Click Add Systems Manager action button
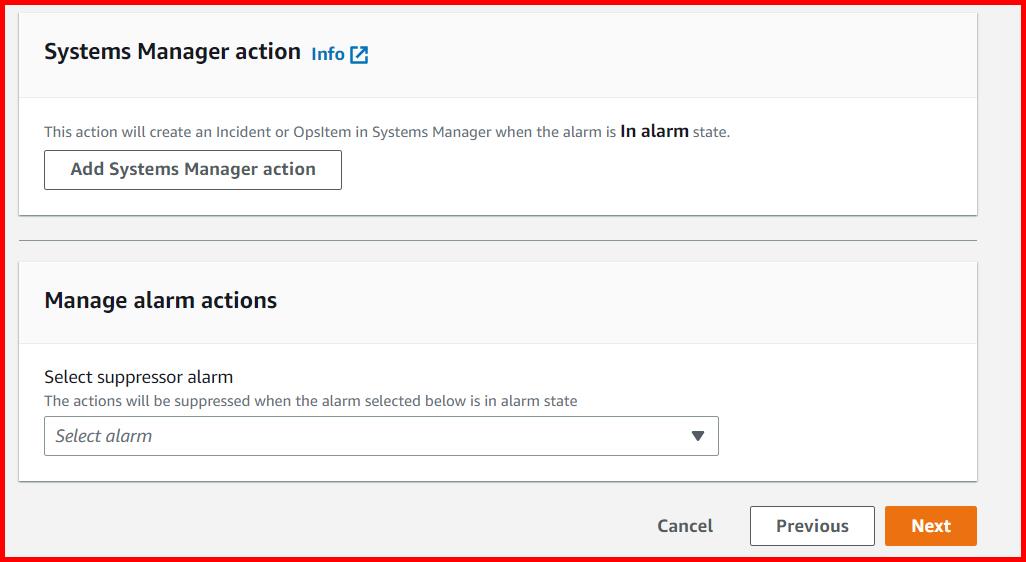The height and width of the screenshot is (562, 1026). [193, 170]
